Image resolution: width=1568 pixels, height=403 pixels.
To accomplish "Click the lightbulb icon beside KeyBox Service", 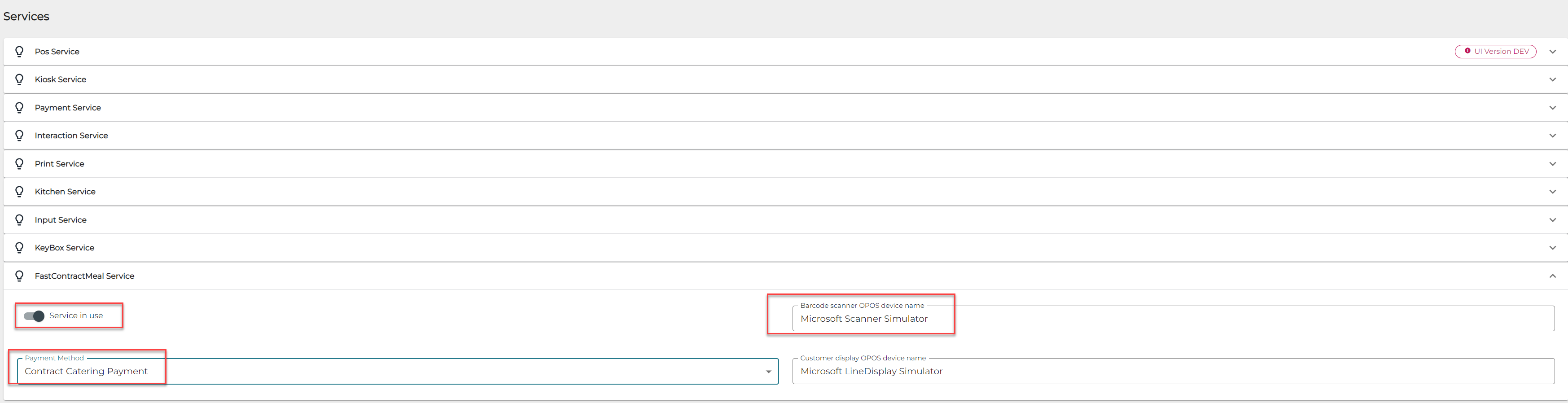I will pyautogui.click(x=19, y=248).
